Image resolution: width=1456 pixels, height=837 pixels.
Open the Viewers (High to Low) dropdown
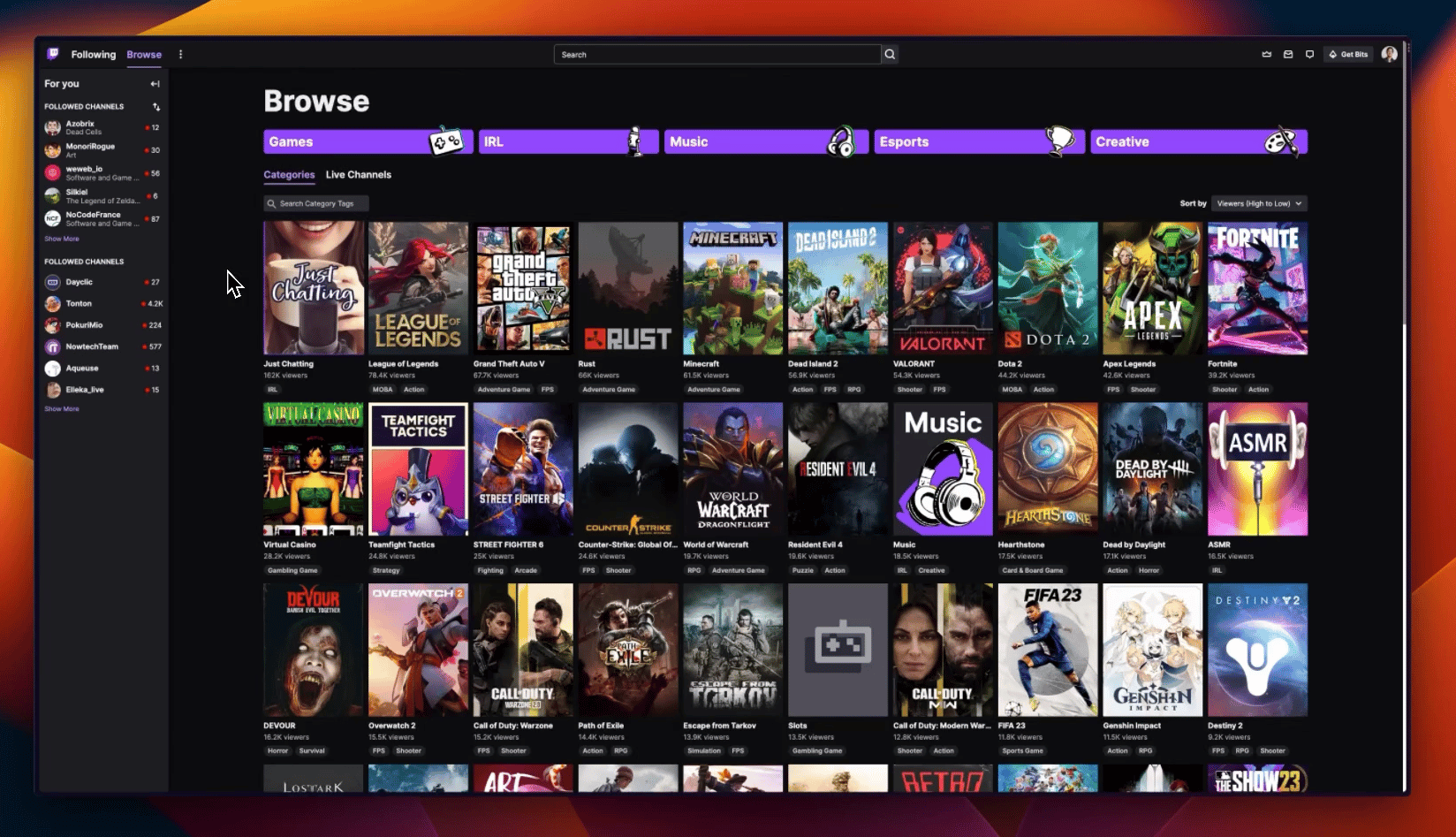pyautogui.click(x=1258, y=203)
